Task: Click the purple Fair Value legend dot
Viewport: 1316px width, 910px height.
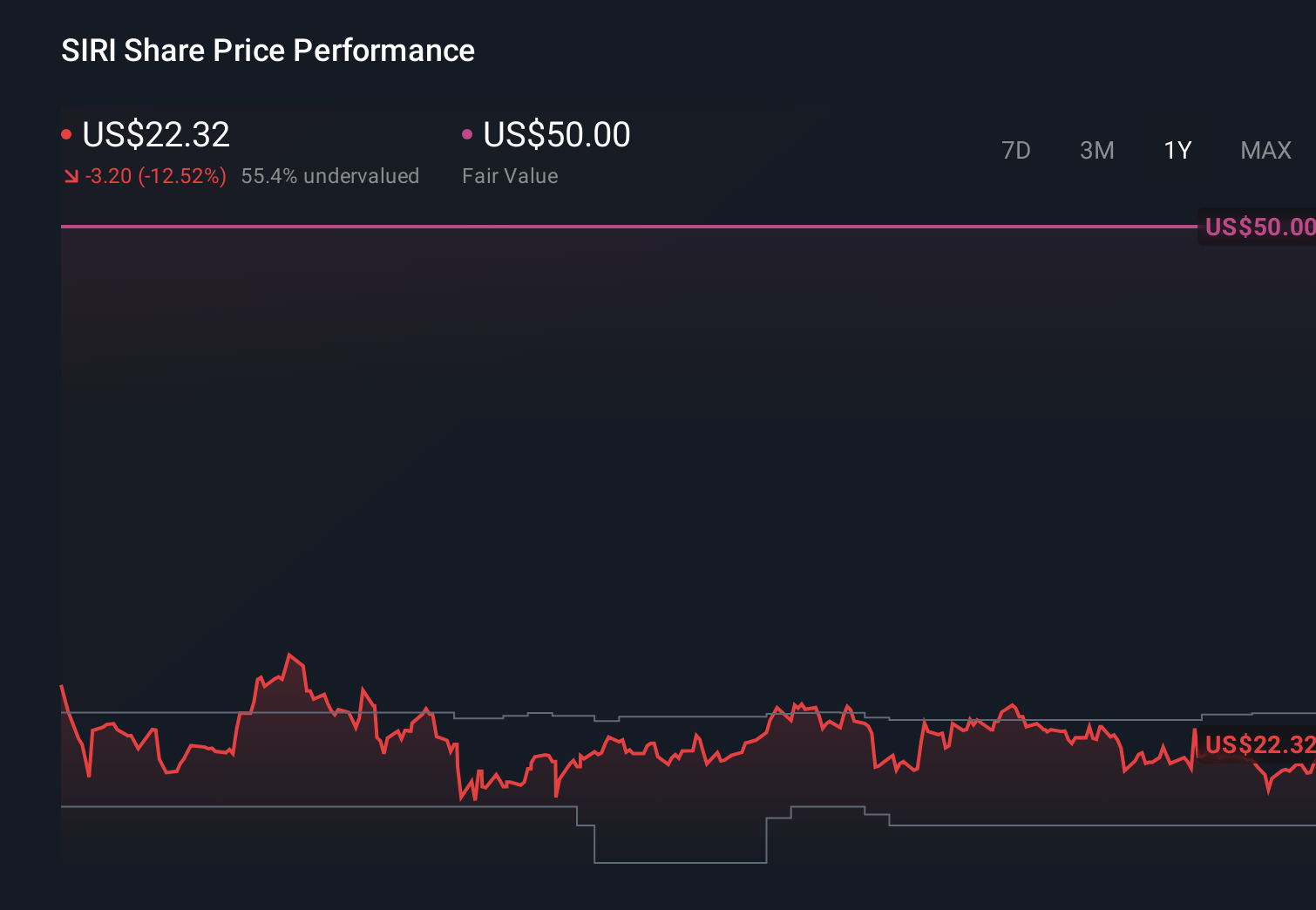Action: (x=468, y=133)
